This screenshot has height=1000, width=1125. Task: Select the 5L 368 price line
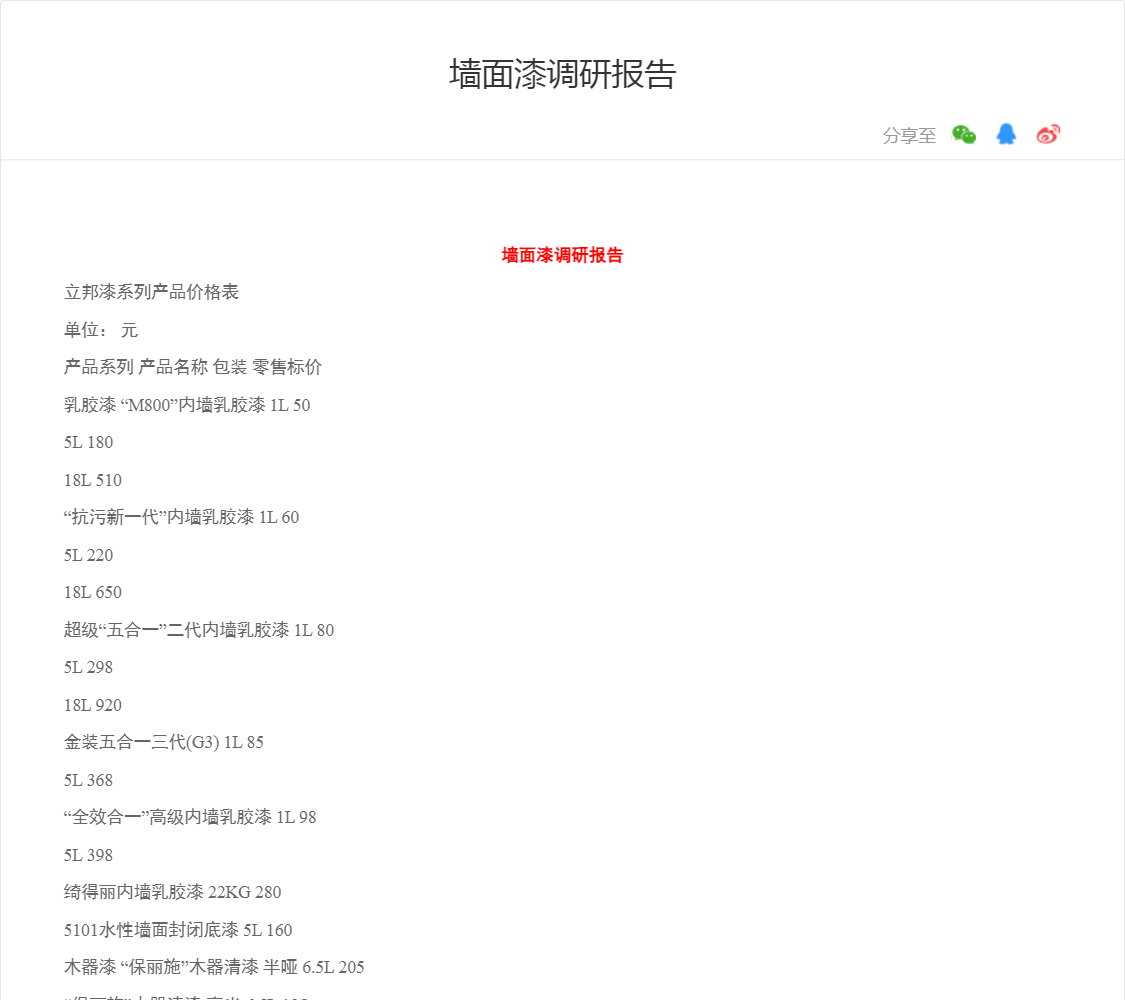pyautogui.click(x=88, y=780)
